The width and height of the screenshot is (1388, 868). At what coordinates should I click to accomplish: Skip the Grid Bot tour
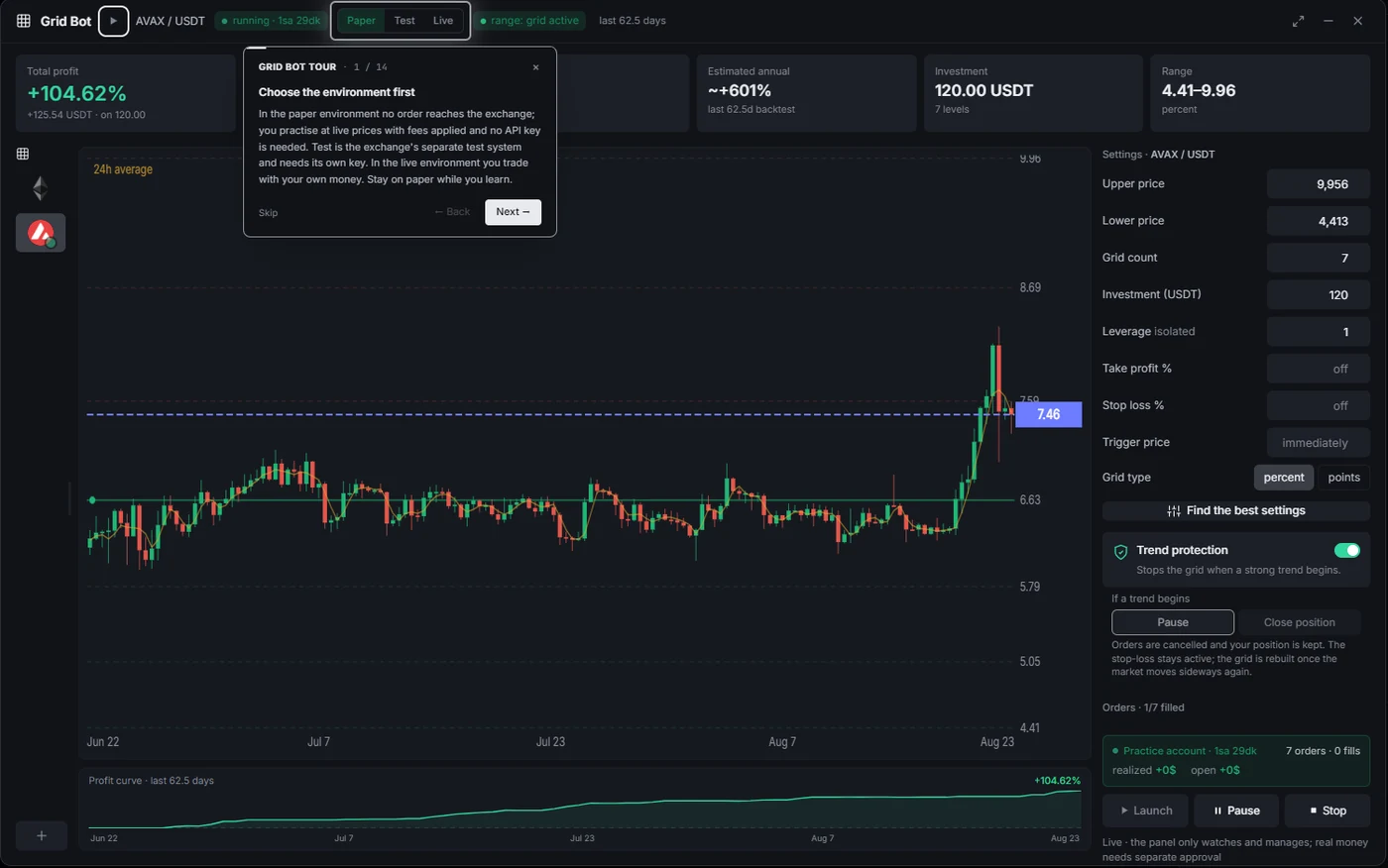pos(268,213)
